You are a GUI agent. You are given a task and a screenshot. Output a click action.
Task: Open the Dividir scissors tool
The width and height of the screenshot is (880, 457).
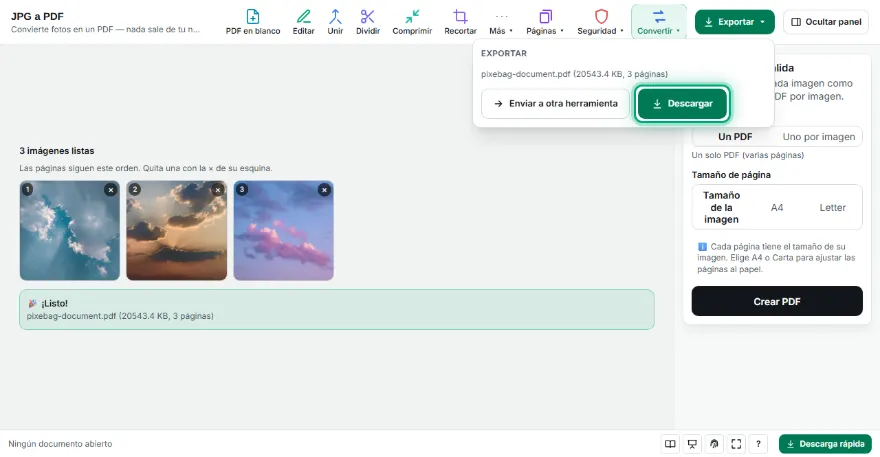pyautogui.click(x=368, y=22)
